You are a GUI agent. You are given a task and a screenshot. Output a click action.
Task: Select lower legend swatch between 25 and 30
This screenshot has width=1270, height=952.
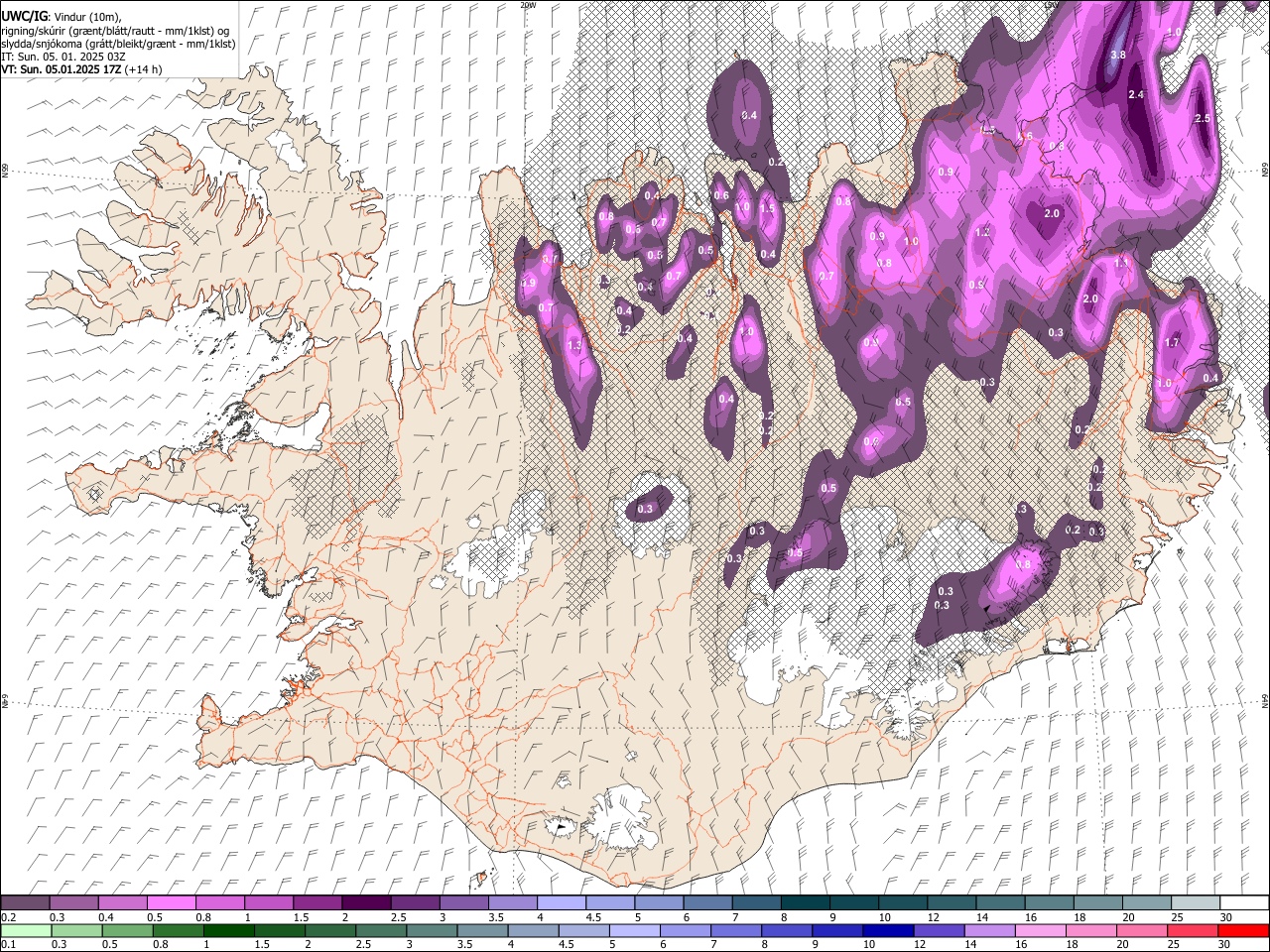click(1193, 930)
